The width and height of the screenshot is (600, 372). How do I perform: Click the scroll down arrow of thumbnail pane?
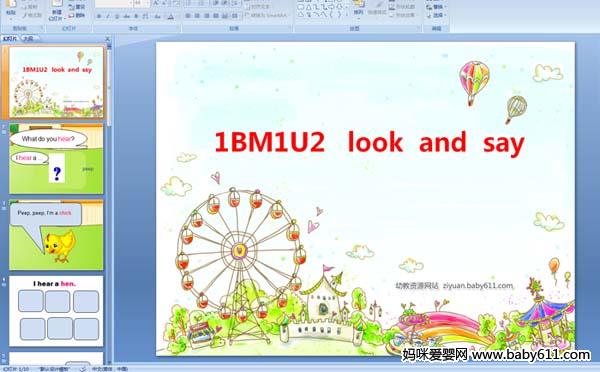pos(109,361)
